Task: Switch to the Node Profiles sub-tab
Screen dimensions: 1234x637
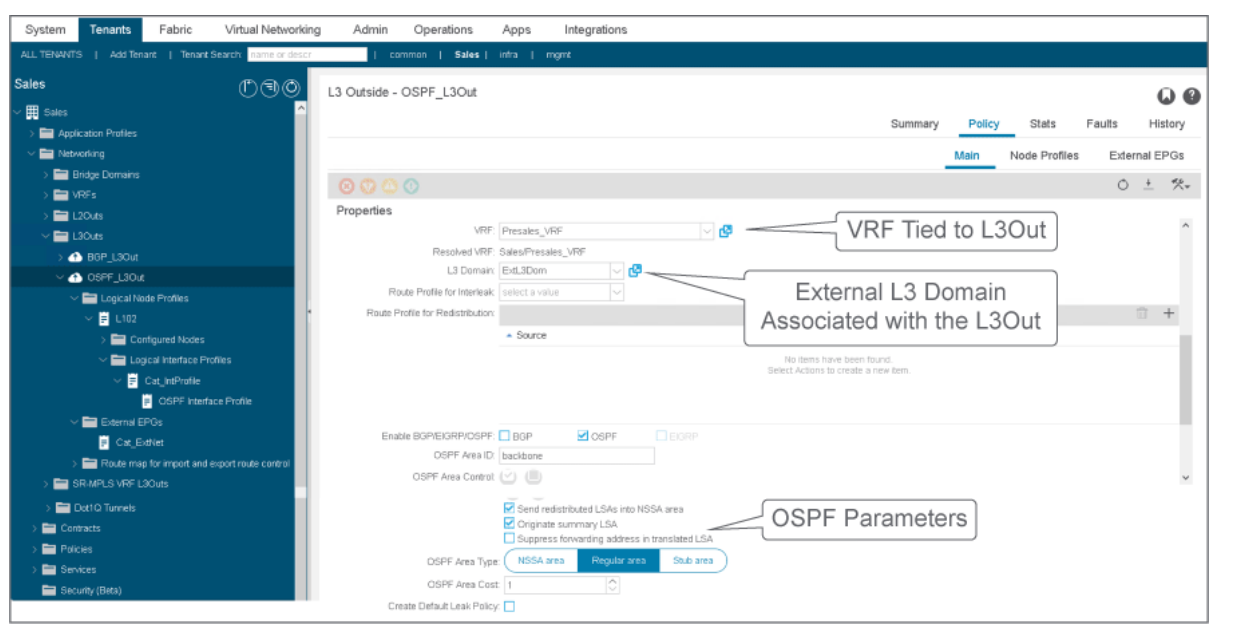Action: pos(1044,156)
